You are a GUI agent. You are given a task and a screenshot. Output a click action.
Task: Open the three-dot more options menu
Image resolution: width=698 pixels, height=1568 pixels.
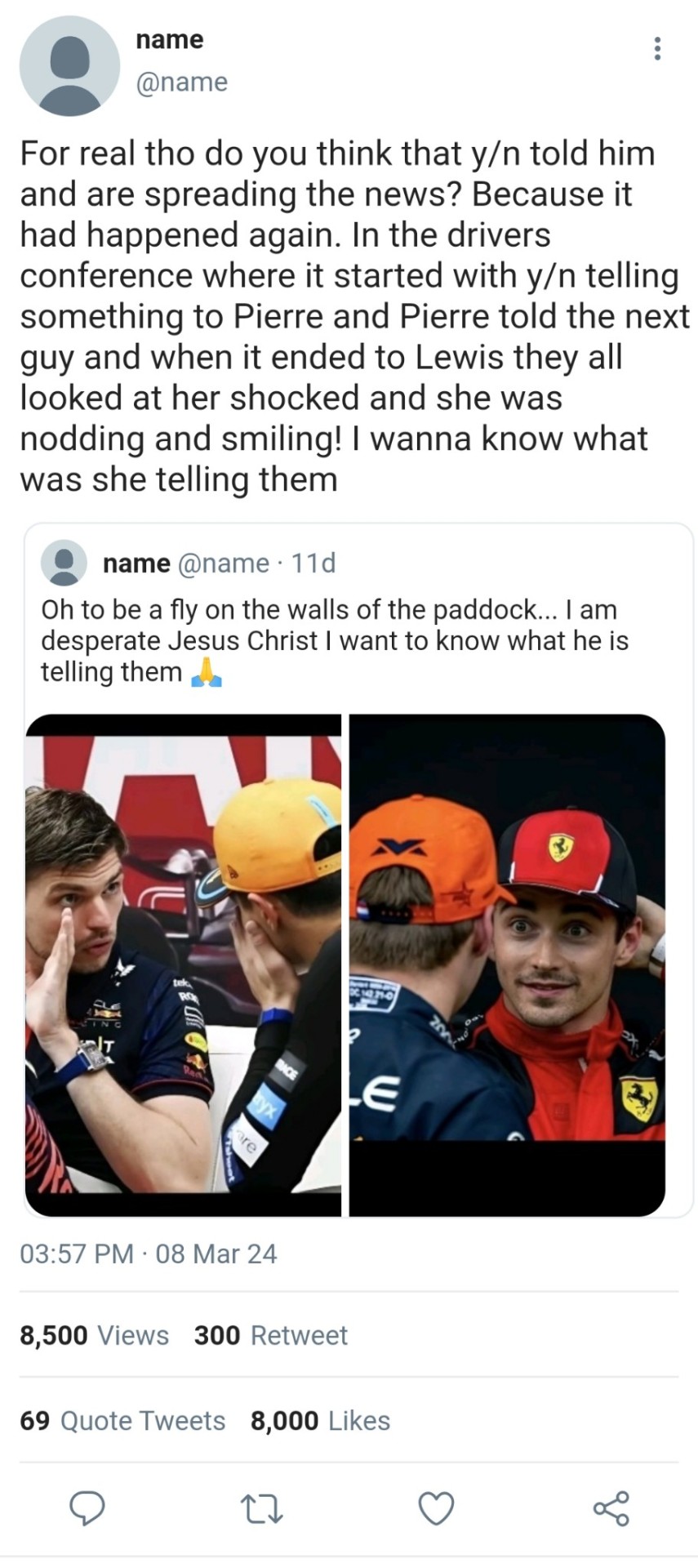657,48
